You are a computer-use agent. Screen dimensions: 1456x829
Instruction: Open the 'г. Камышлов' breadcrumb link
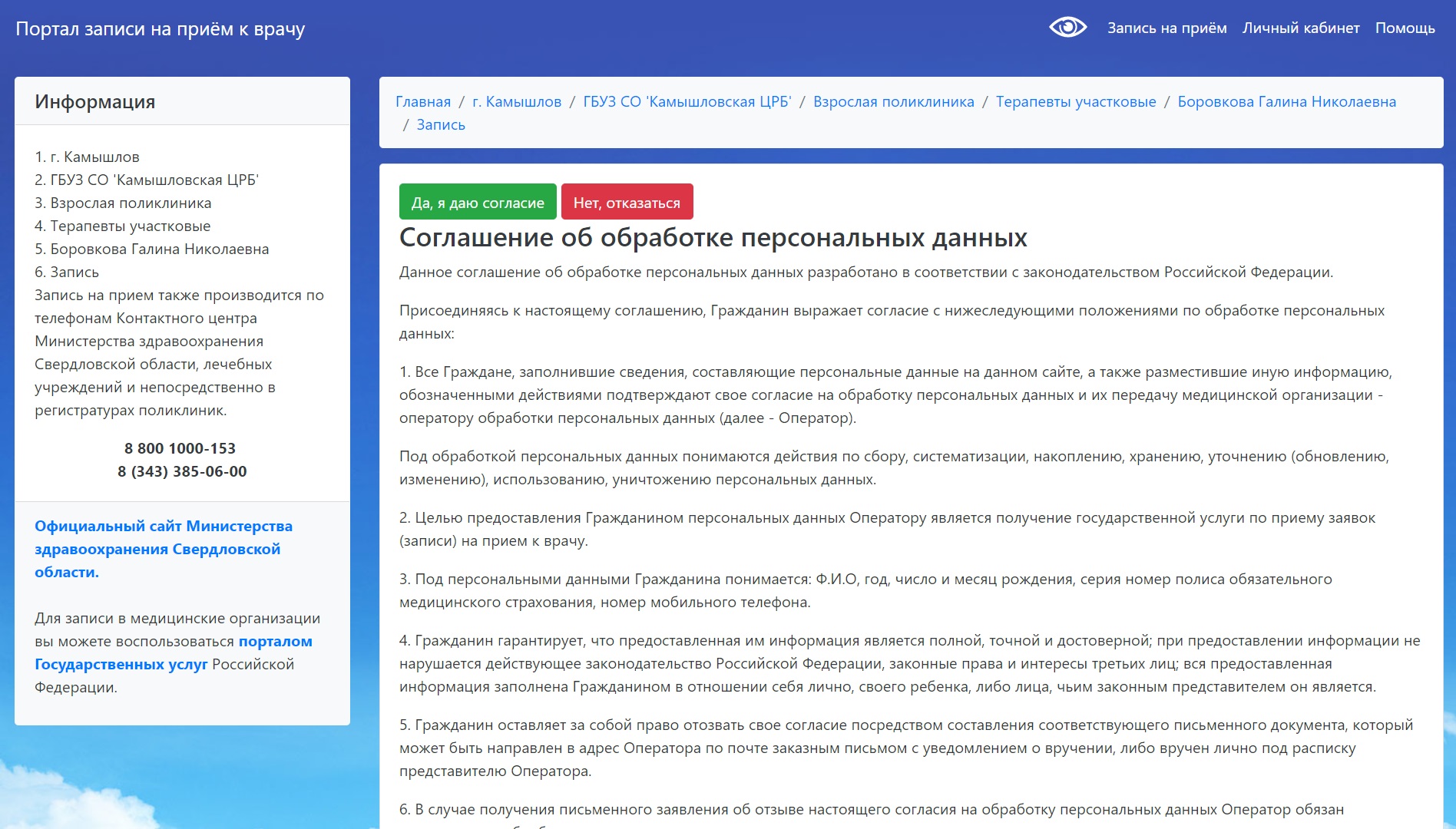(517, 102)
